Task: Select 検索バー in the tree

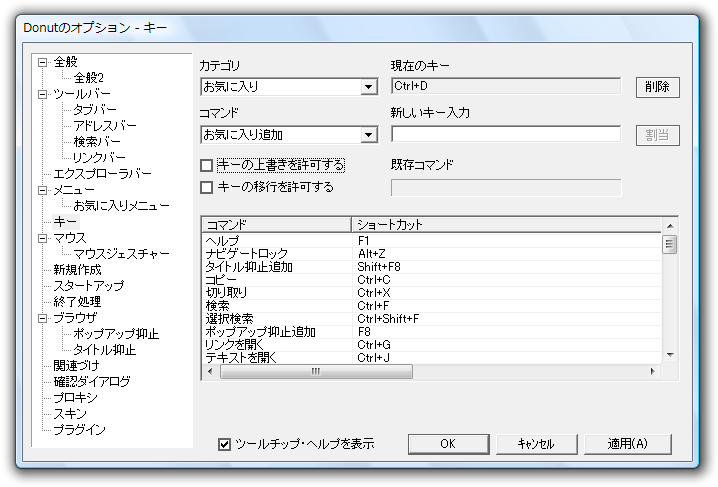Action: (x=97, y=142)
